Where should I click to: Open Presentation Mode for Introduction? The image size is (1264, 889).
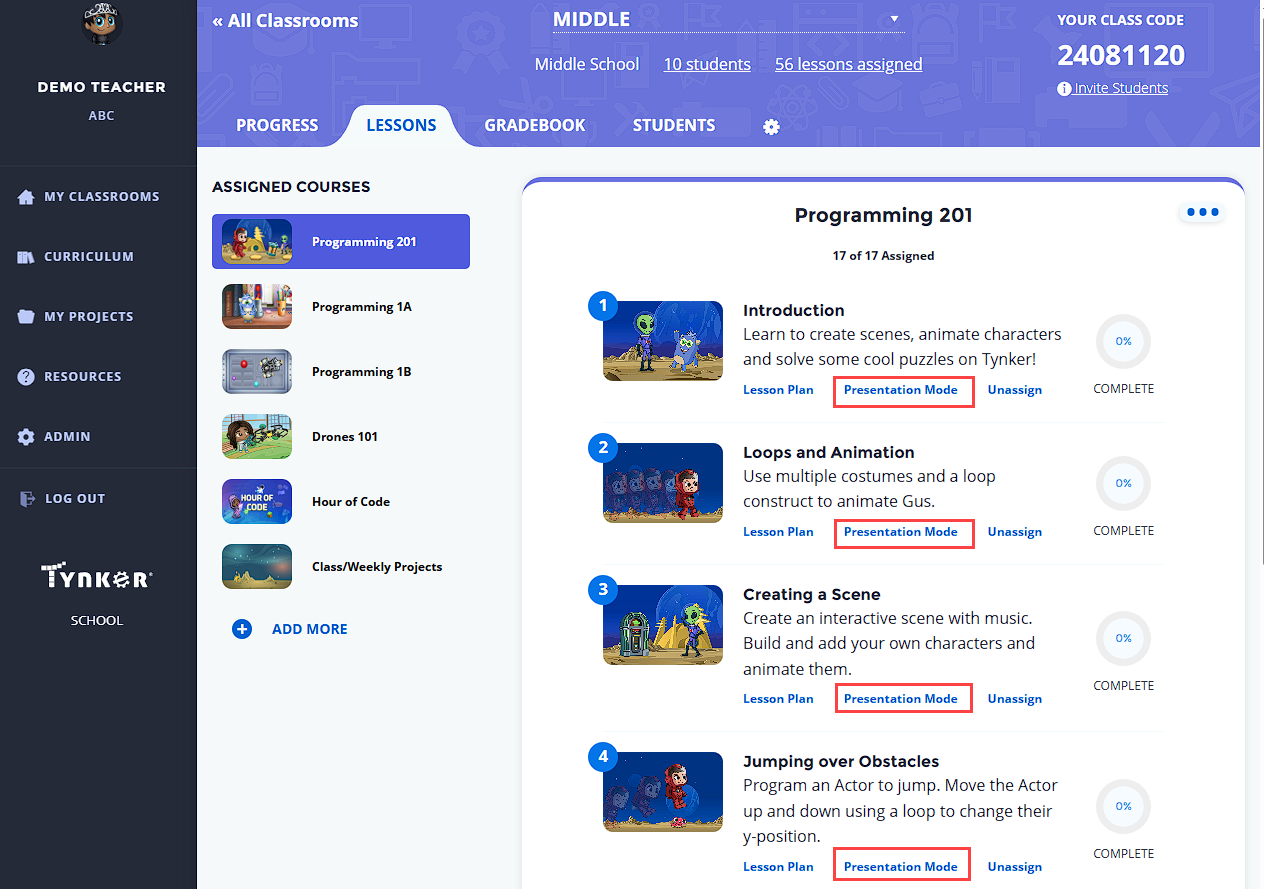point(901,390)
